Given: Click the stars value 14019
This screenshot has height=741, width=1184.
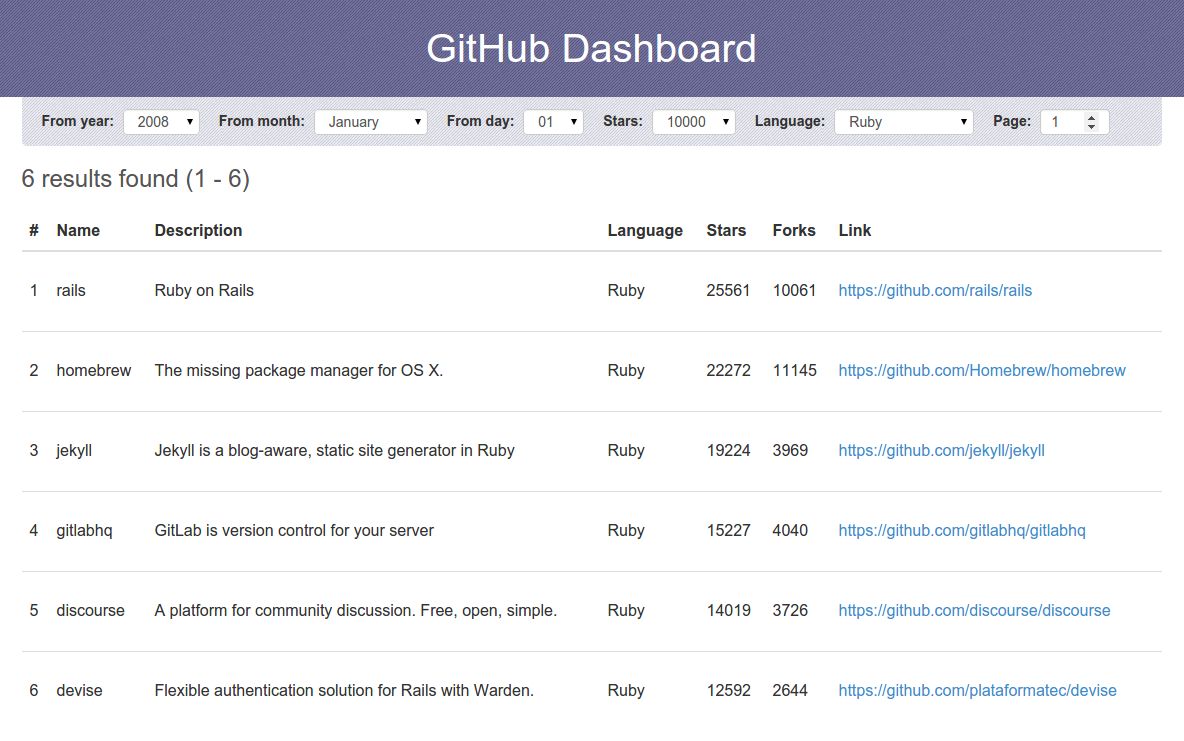Looking at the screenshot, I should [729, 611].
